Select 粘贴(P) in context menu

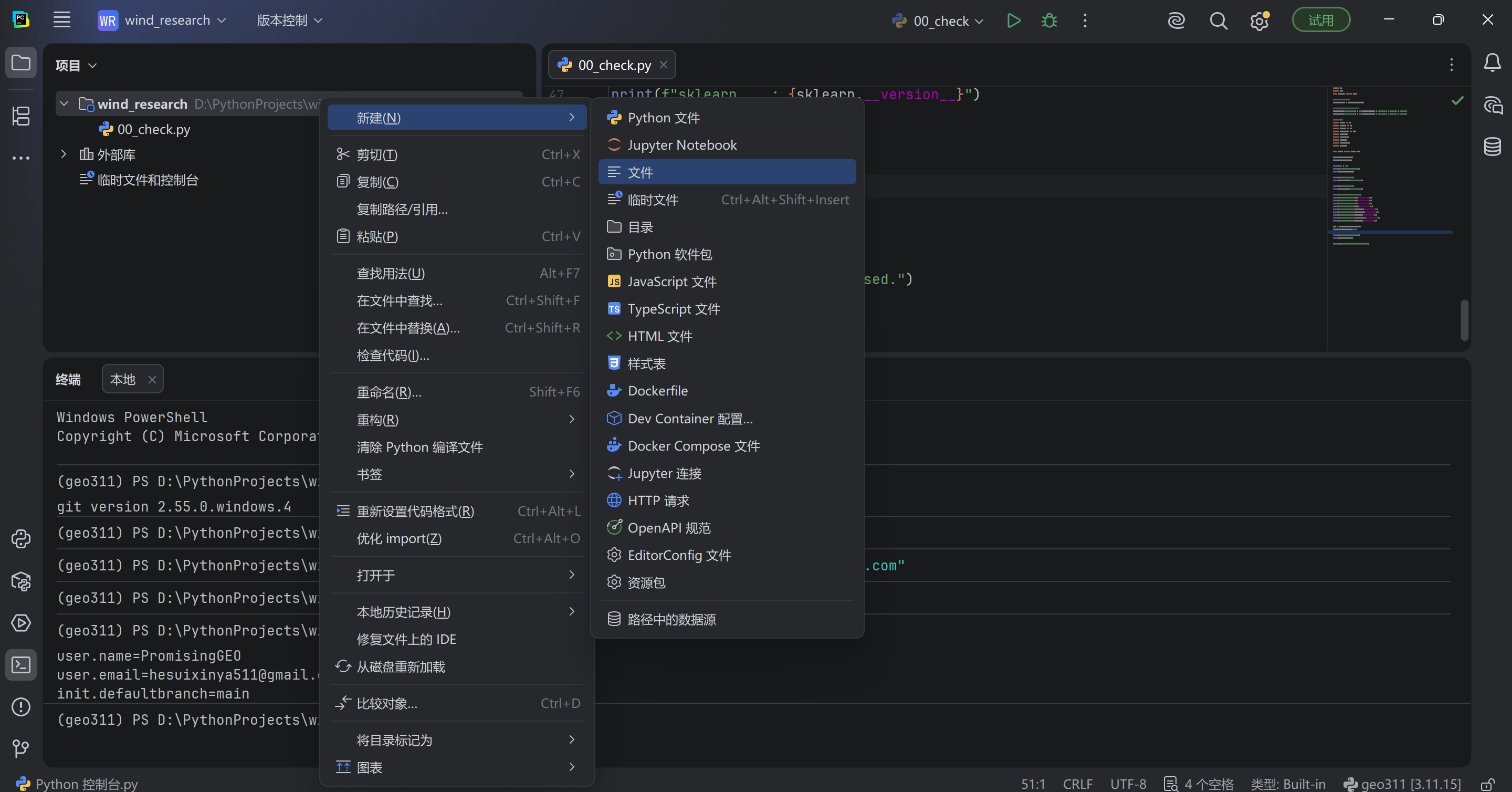click(458, 236)
